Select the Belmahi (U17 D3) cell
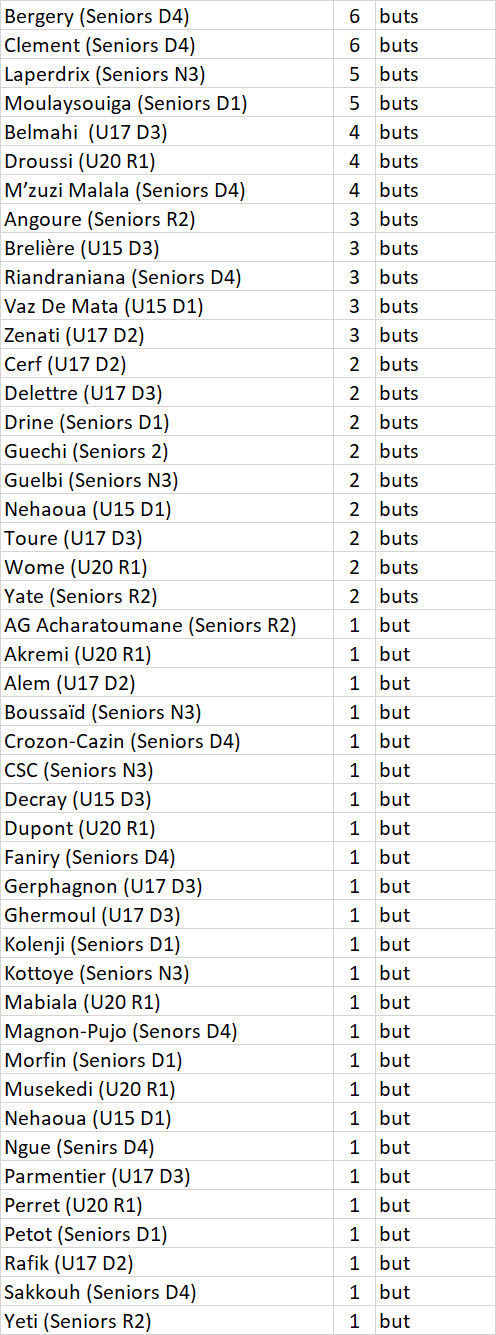The image size is (496, 1335). tap(167, 132)
